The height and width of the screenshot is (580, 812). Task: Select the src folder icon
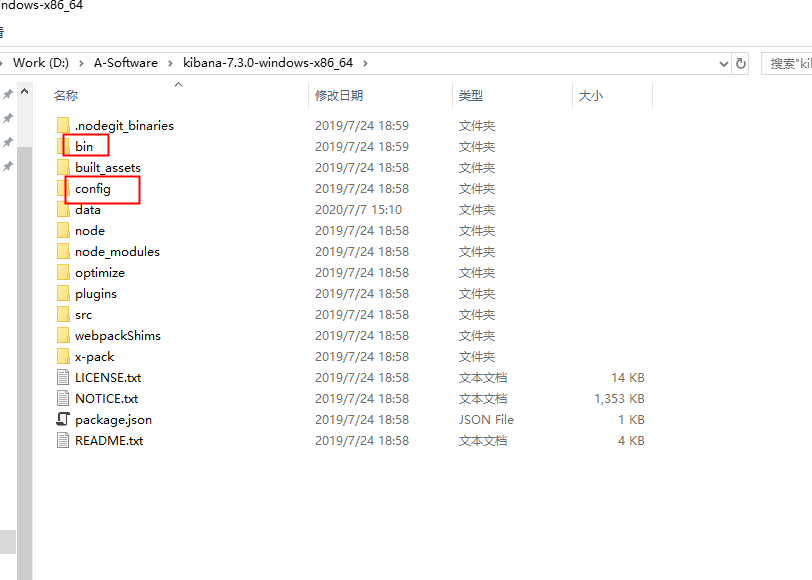(x=63, y=314)
